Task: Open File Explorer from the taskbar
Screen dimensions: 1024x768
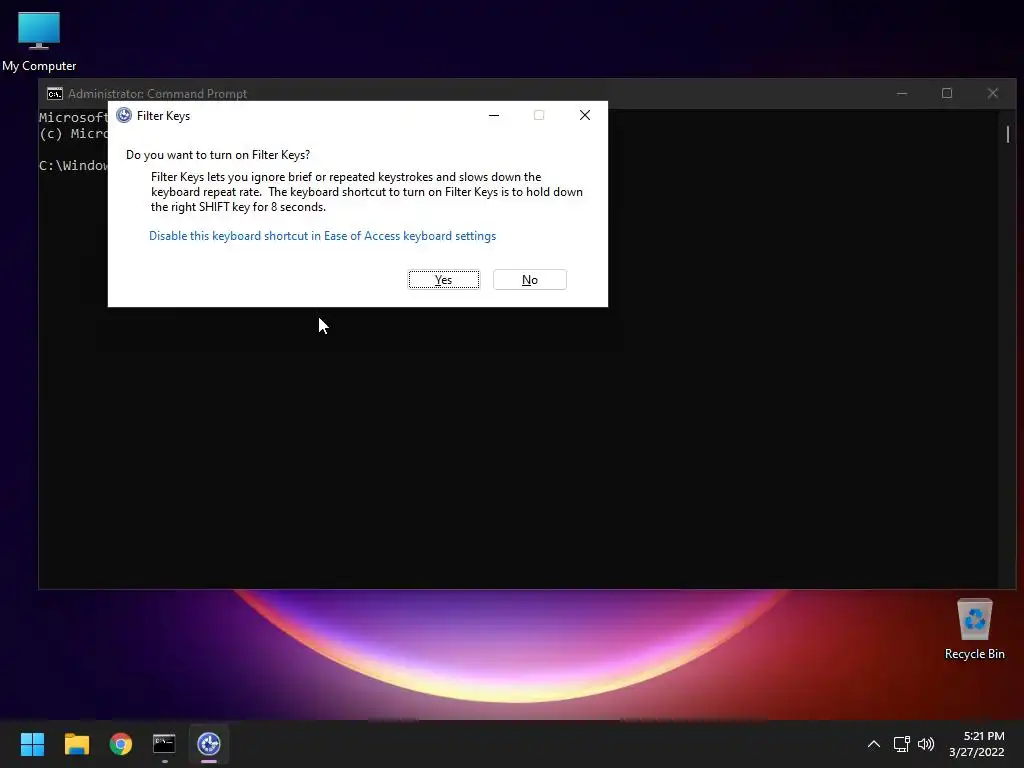Action: pyautogui.click(x=76, y=744)
